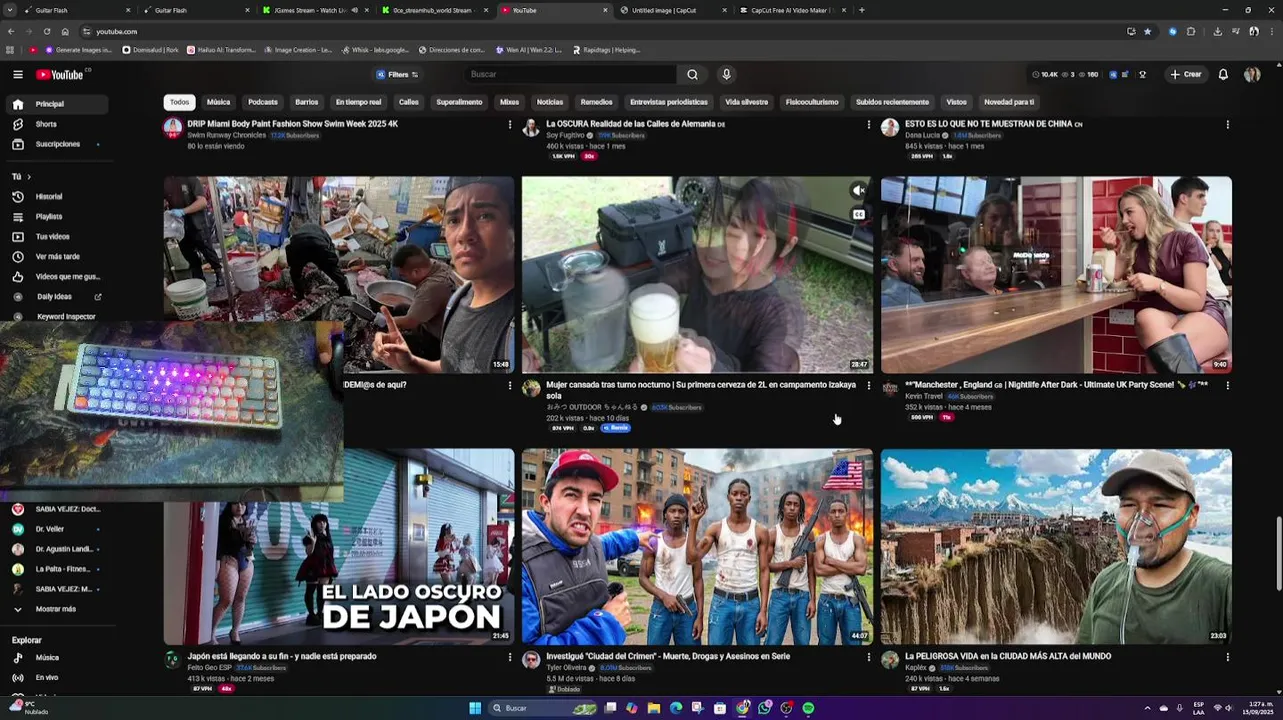Open browser downloads icon

click(x=1217, y=31)
